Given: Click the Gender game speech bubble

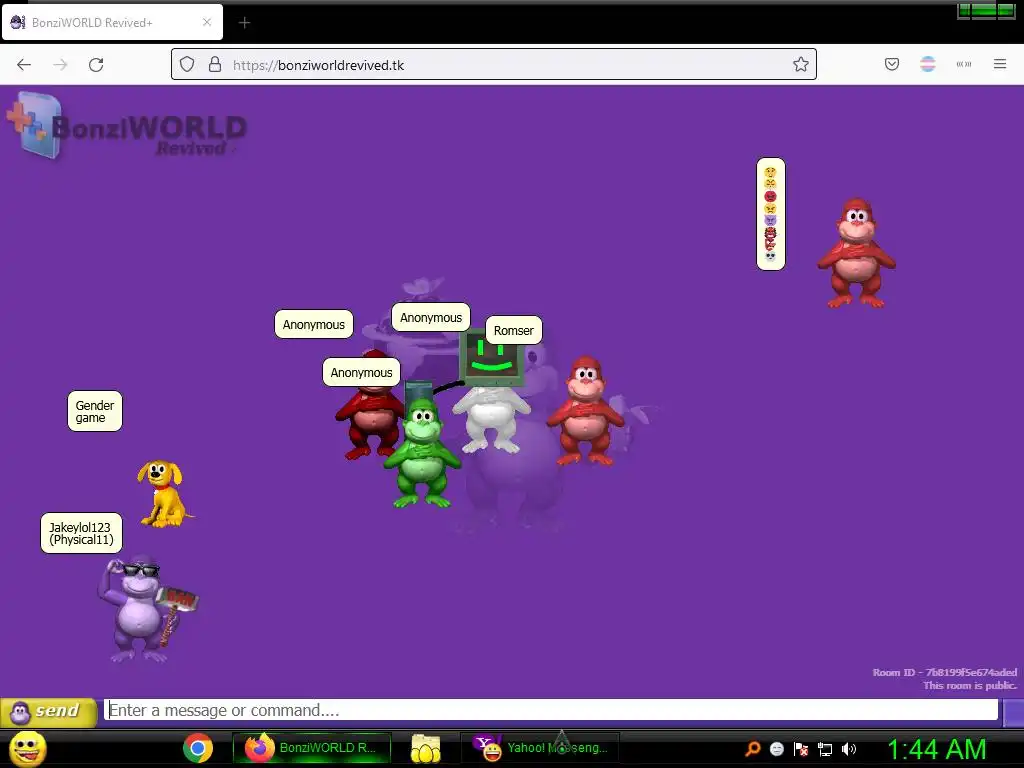Looking at the screenshot, I should click(x=95, y=411).
